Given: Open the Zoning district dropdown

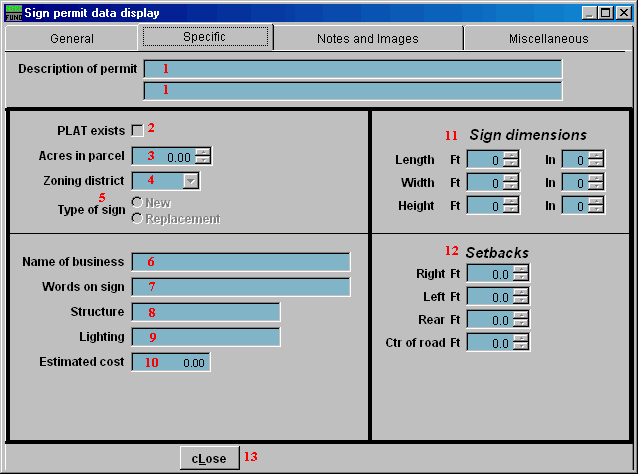Looking at the screenshot, I should coord(191,181).
